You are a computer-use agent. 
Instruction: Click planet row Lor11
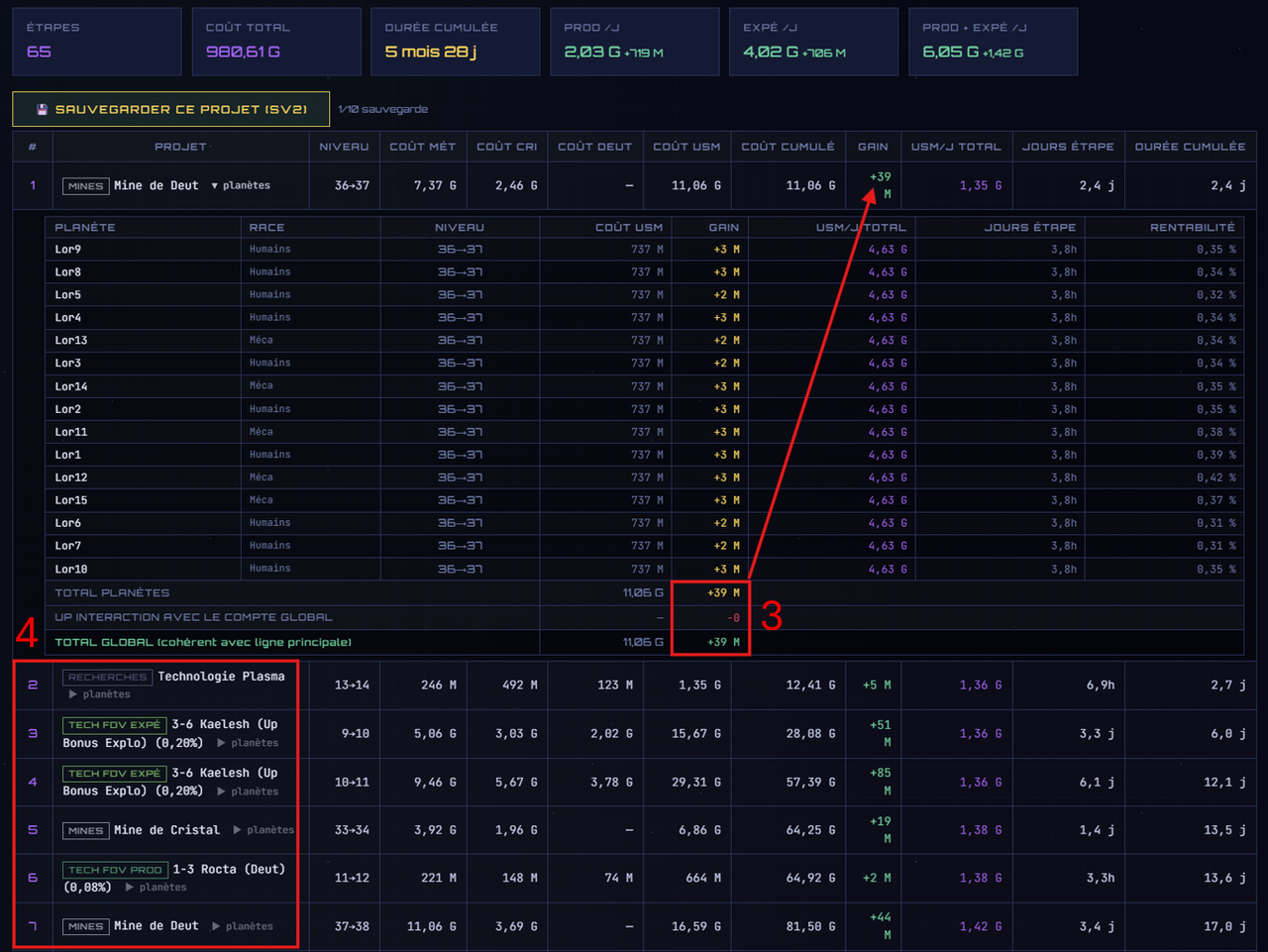tap(644, 432)
